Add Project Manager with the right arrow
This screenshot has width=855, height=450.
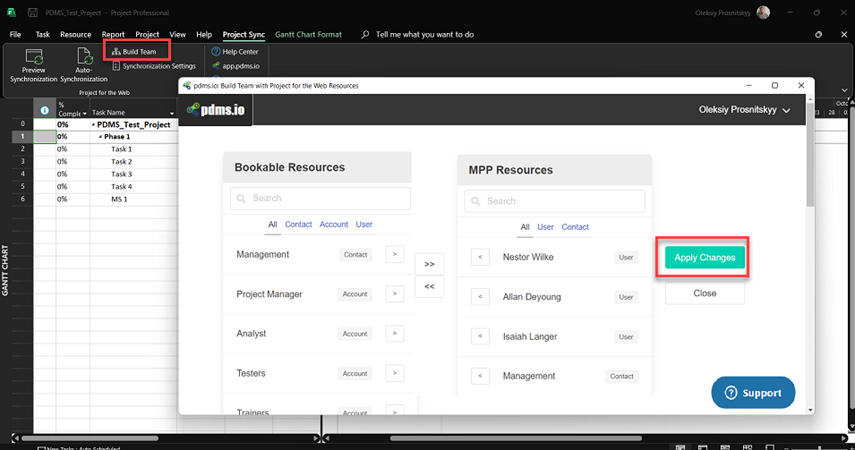(x=394, y=293)
